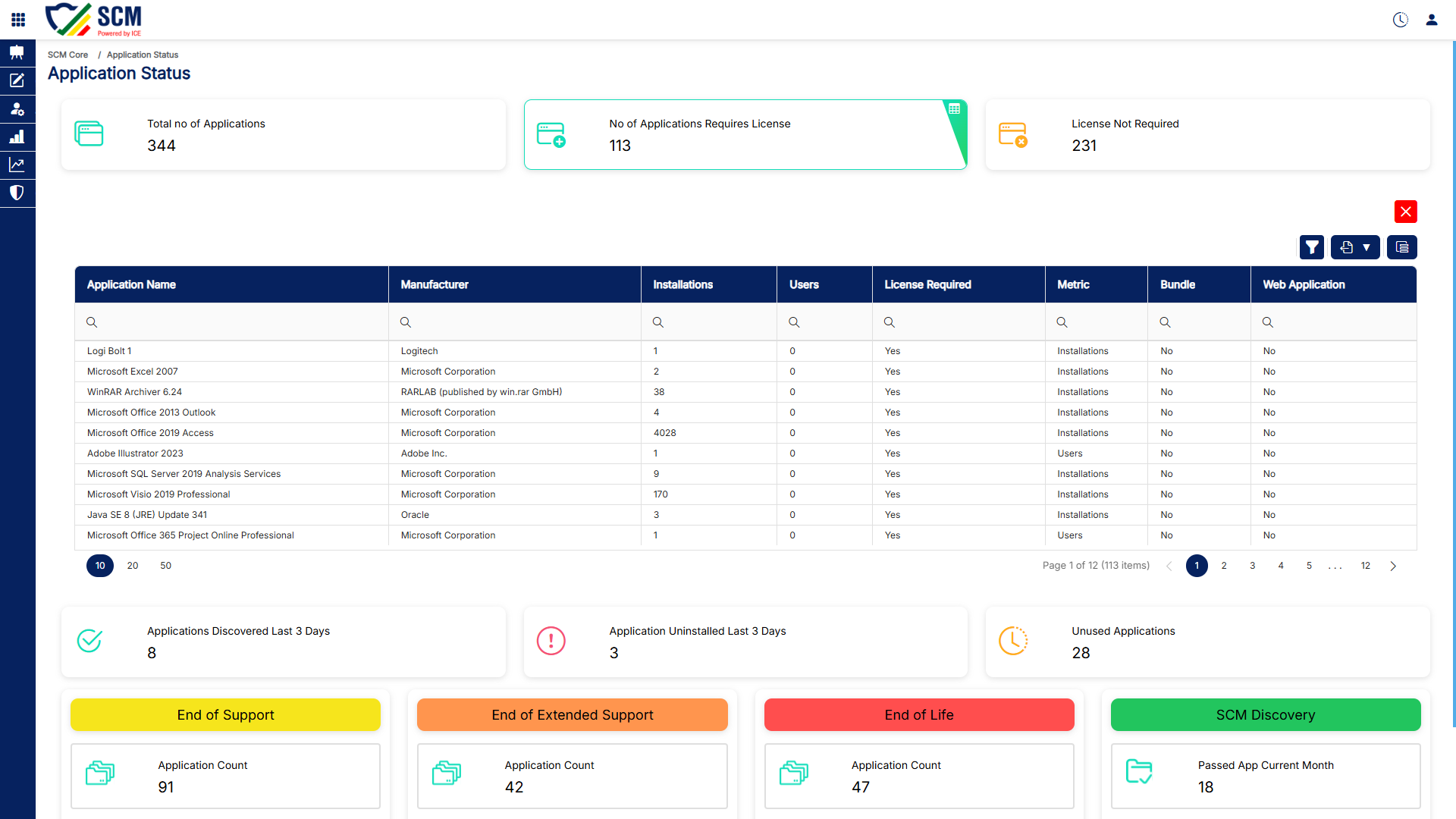1456x819 pixels.
Task: Open the user settings sidebar icon
Action: pyautogui.click(x=17, y=108)
